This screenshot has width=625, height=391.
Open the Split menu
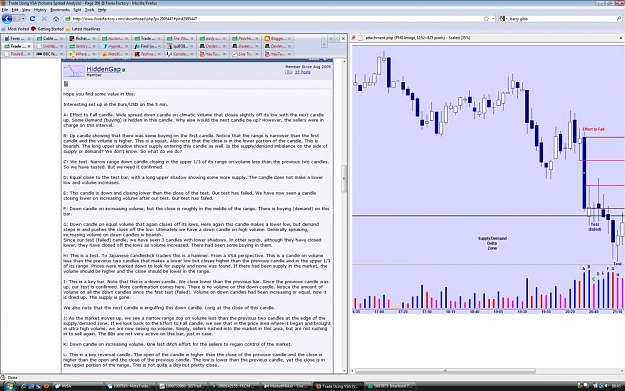tap(77, 10)
